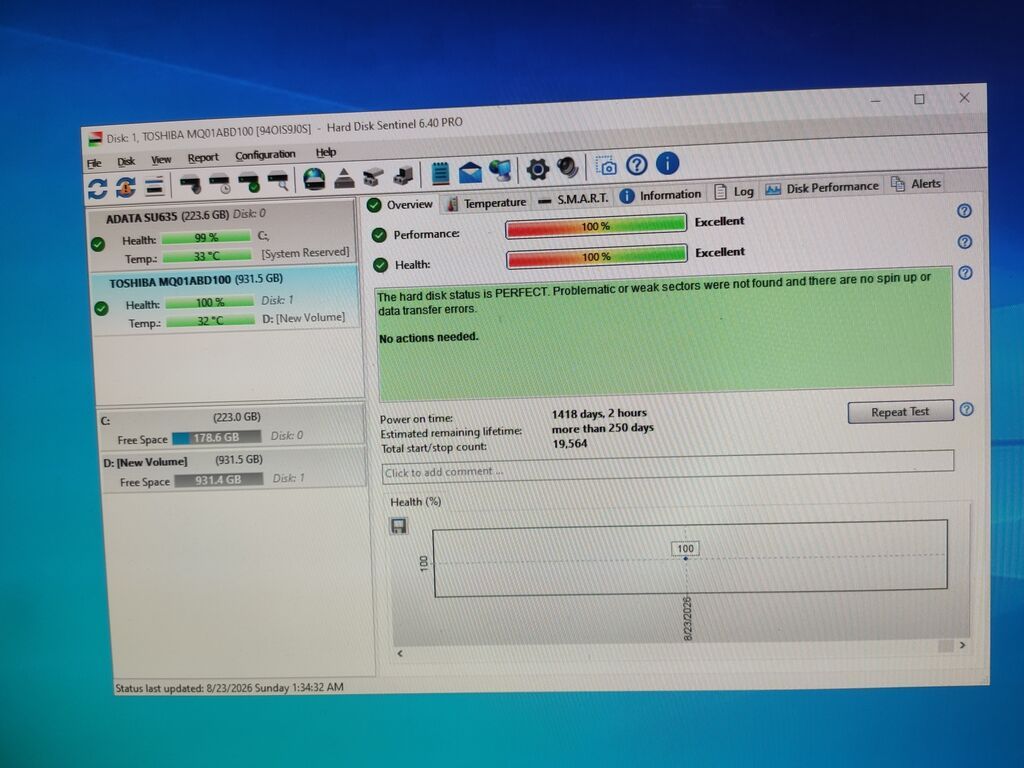The height and width of the screenshot is (768, 1024).
Task: Switch to the Log tab
Action: point(734,192)
